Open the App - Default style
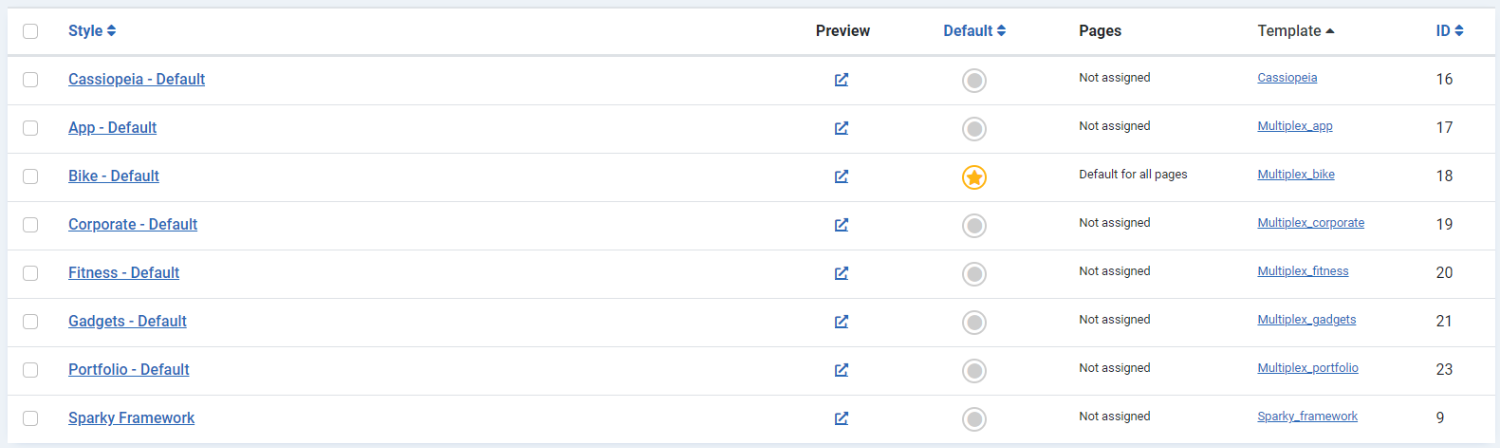This screenshot has height=448, width=1500. pyautogui.click(x=112, y=128)
